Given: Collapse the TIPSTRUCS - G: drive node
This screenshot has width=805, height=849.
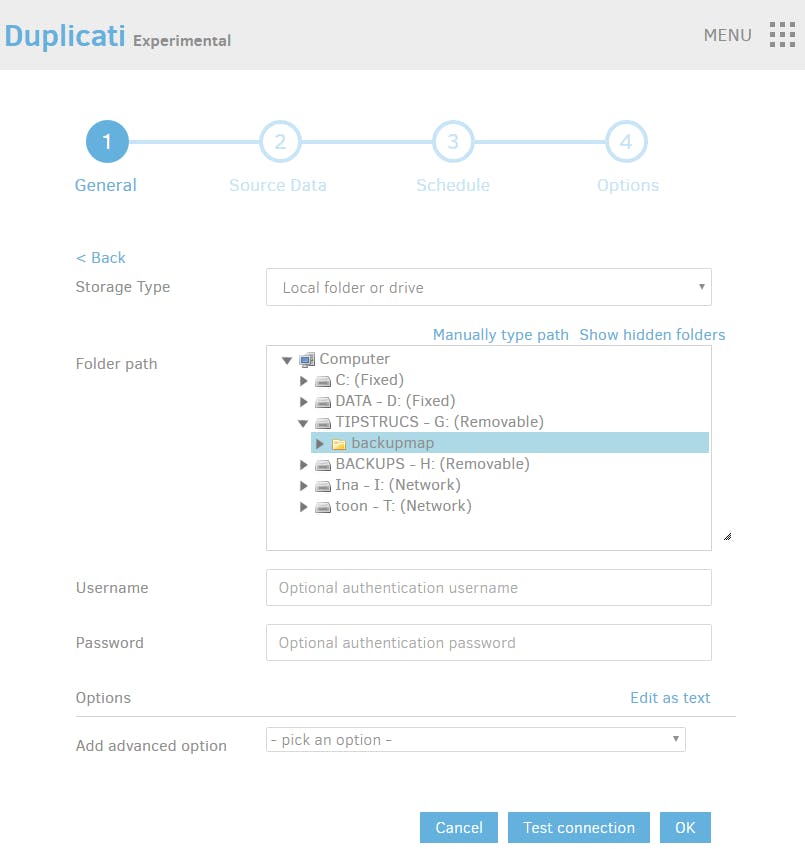Looking at the screenshot, I should pyautogui.click(x=303, y=423).
